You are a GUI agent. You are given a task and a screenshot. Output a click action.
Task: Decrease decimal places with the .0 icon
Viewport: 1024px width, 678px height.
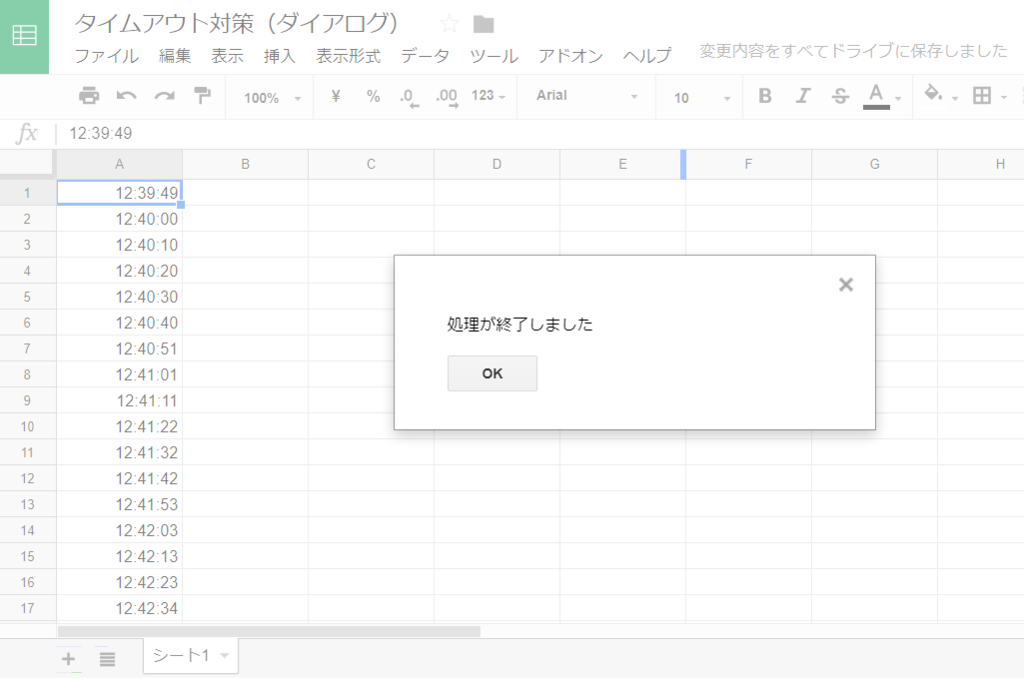tap(410, 96)
